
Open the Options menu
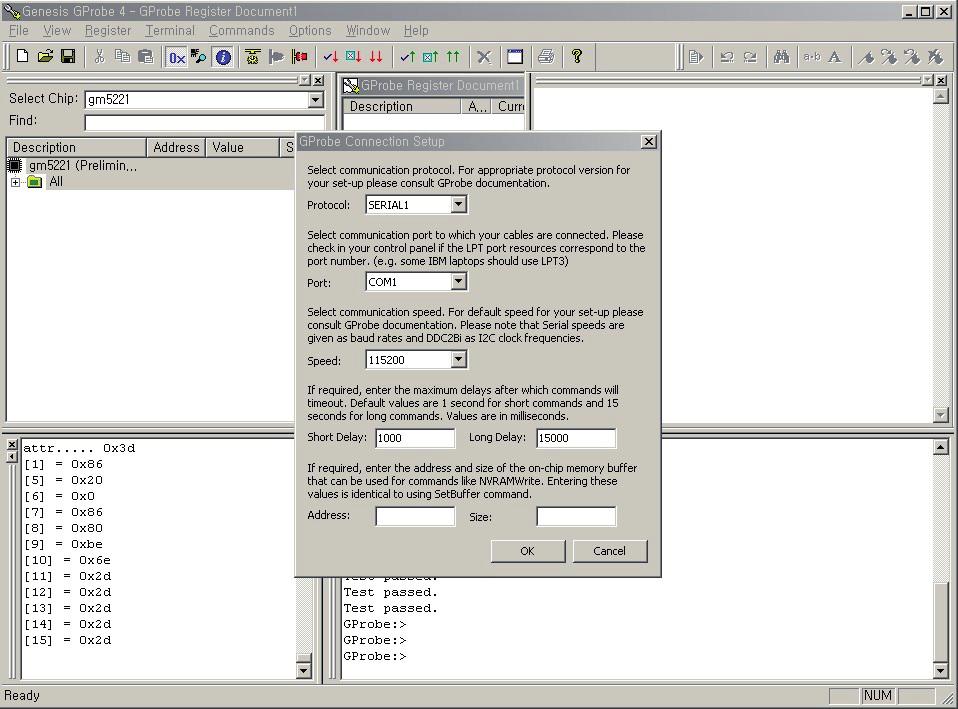click(x=310, y=31)
